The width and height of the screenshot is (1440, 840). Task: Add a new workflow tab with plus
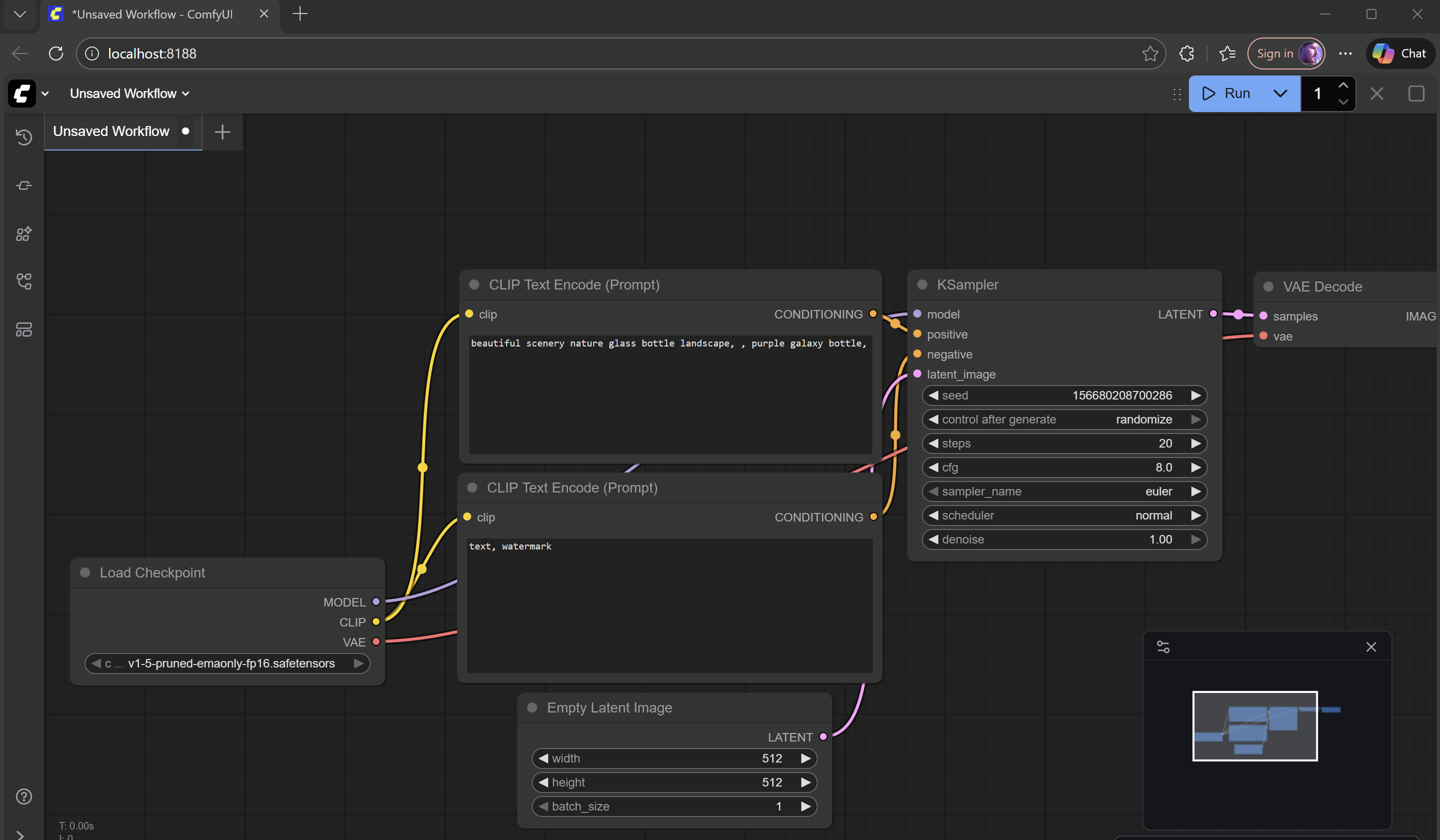click(222, 132)
